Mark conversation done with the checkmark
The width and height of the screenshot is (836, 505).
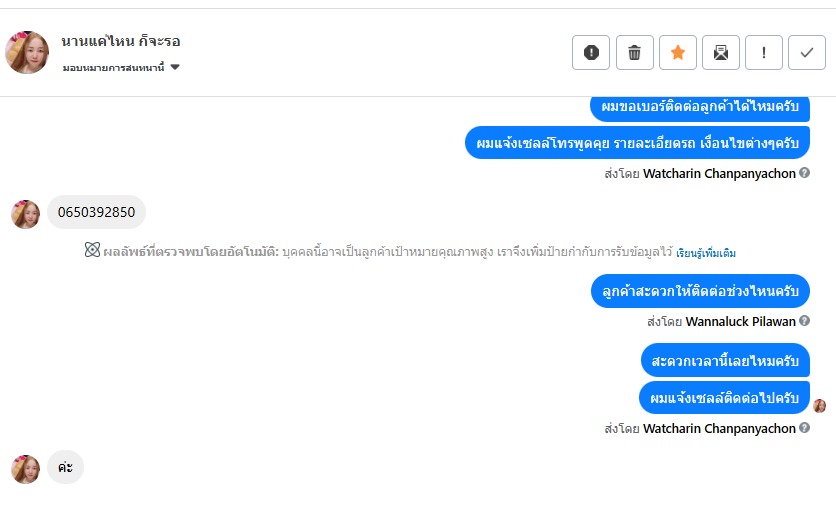(x=807, y=53)
